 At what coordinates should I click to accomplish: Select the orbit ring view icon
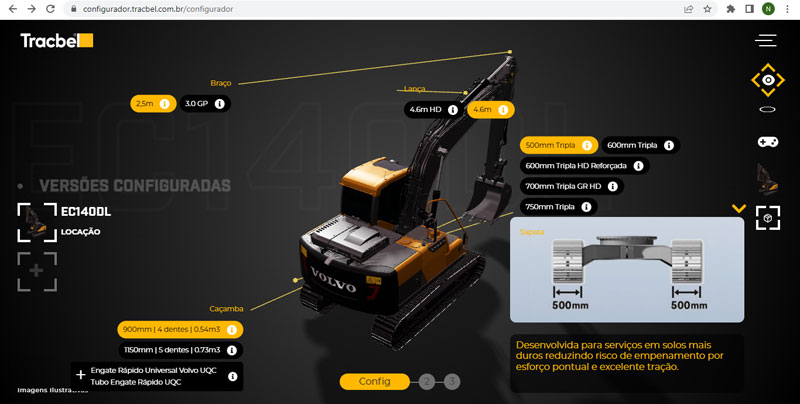(767, 110)
